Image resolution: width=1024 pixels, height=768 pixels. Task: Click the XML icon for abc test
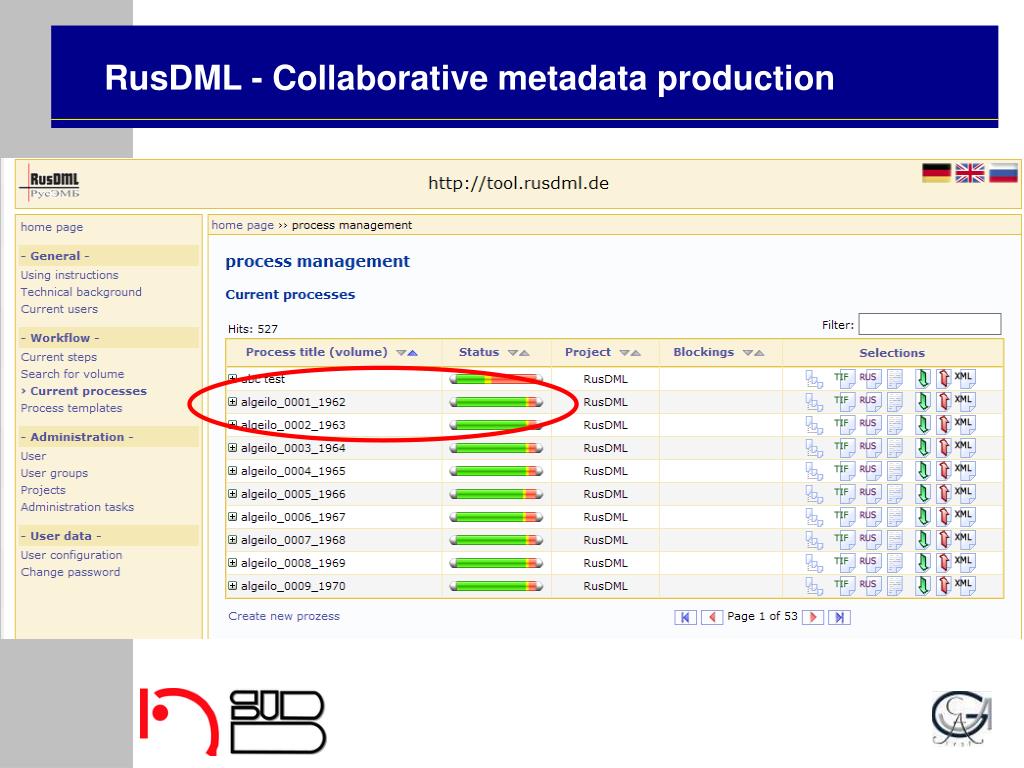[964, 379]
